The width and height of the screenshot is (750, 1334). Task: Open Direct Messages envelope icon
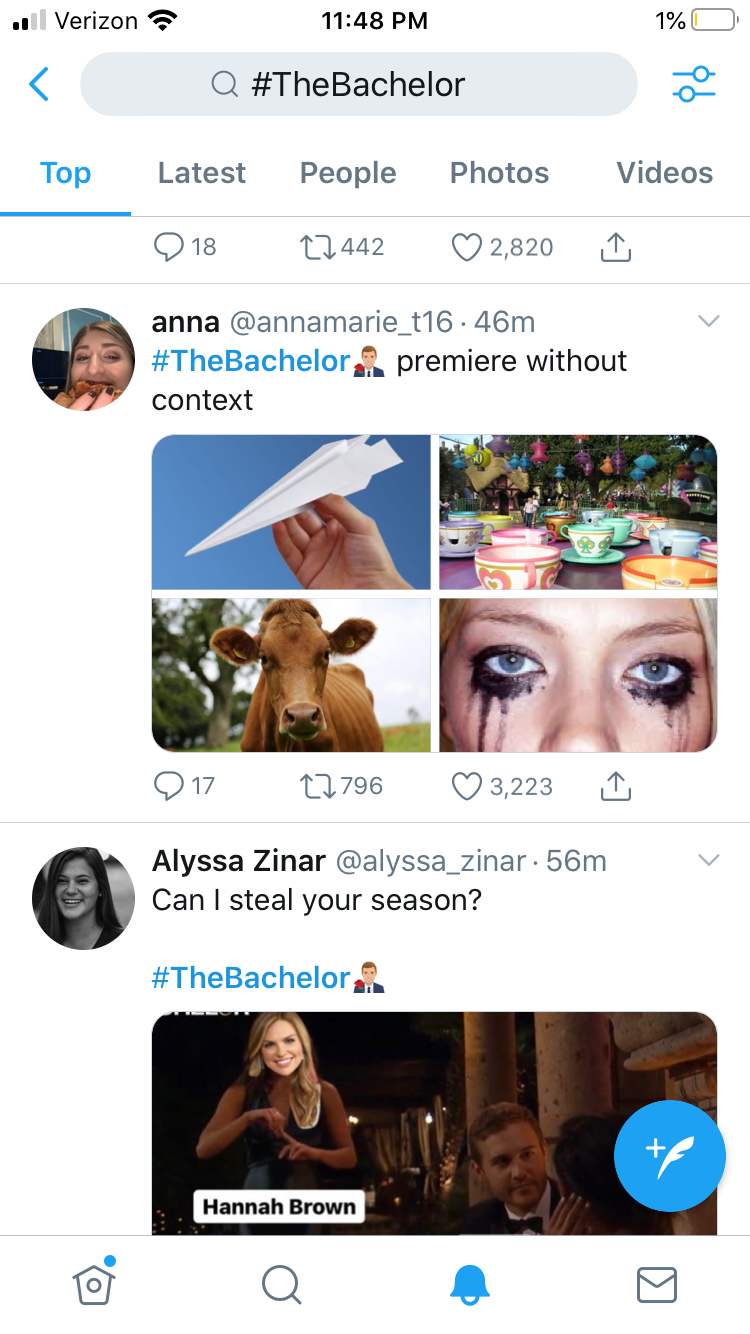[657, 1284]
